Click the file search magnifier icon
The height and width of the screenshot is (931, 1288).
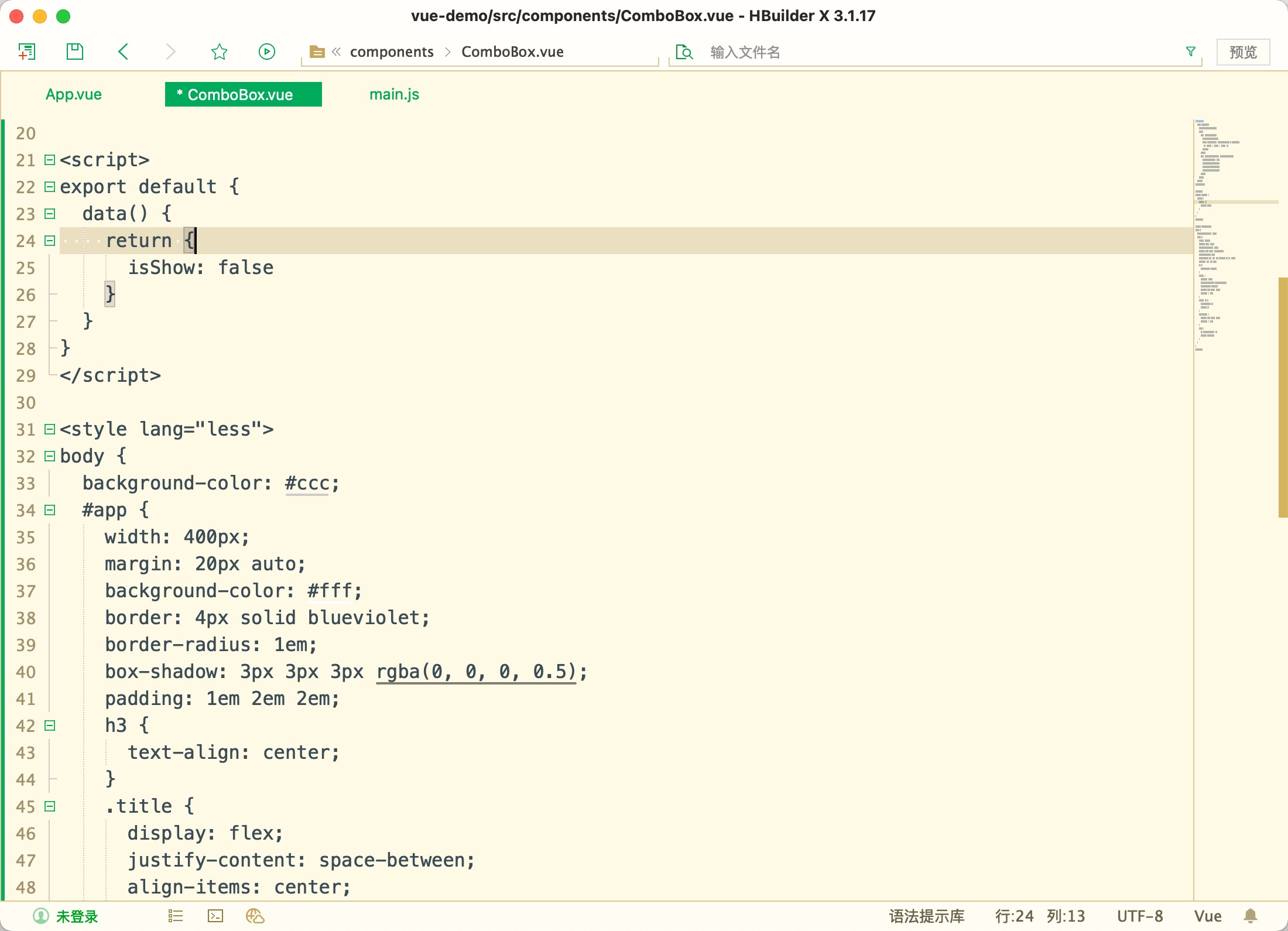click(x=684, y=52)
